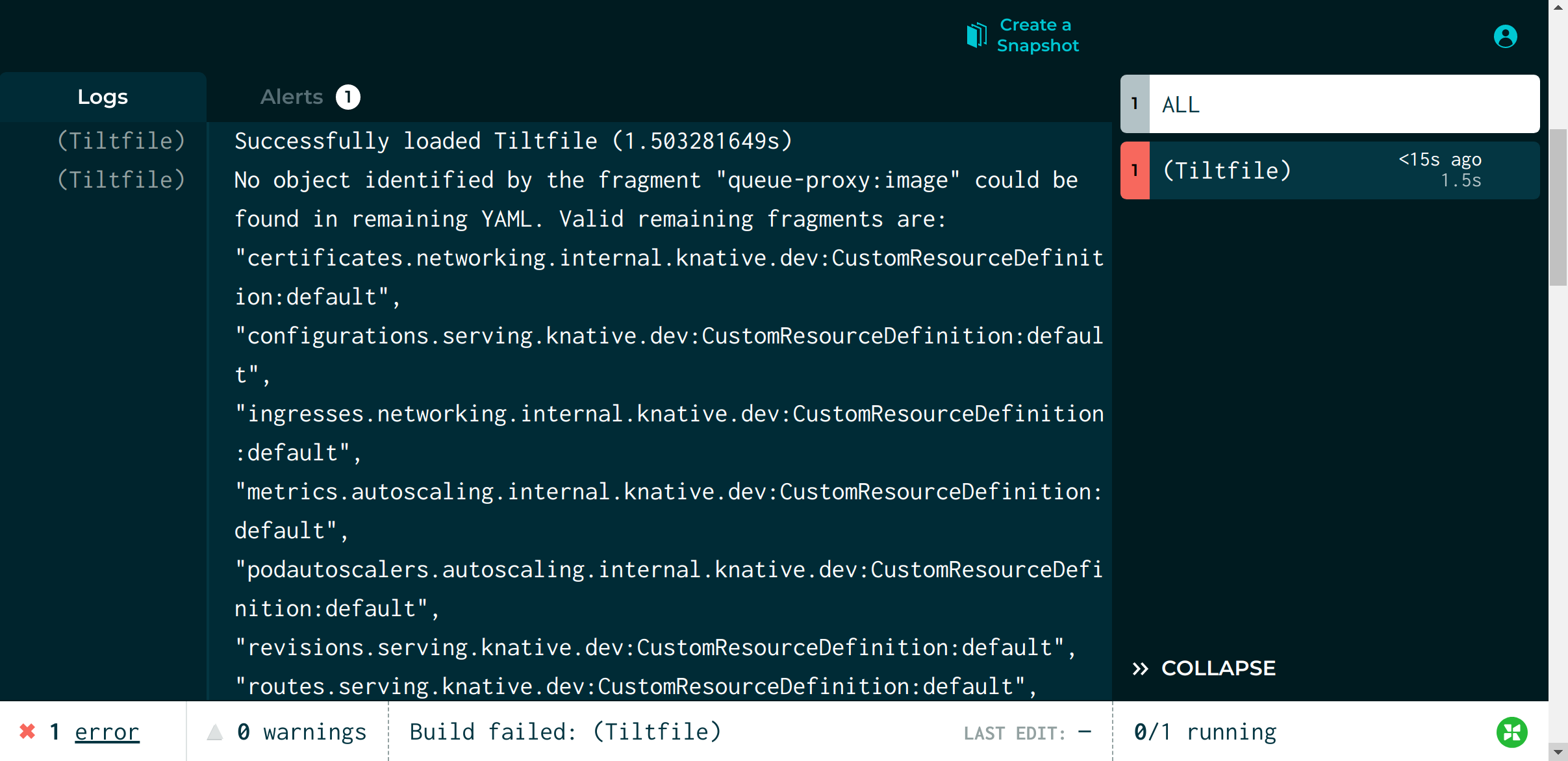This screenshot has width=1568, height=761.
Task: Click the 0 warnings status text
Action: 301,732
